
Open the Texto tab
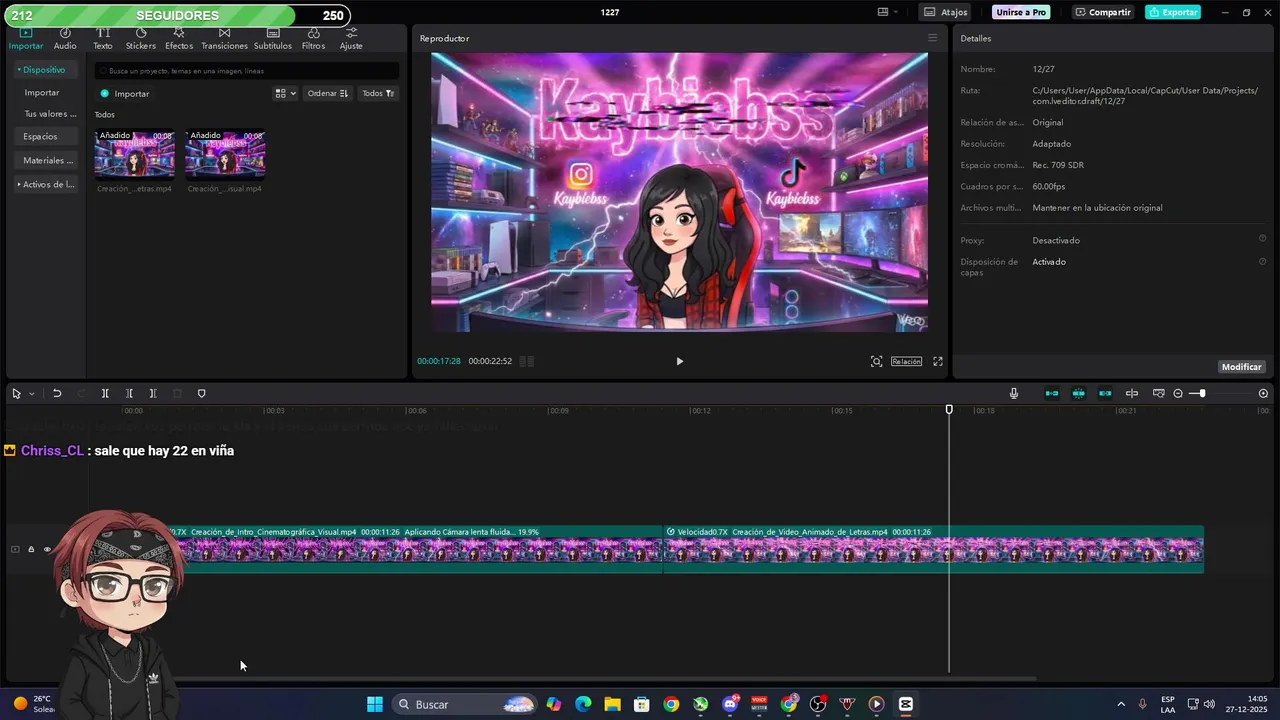click(103, 39)
